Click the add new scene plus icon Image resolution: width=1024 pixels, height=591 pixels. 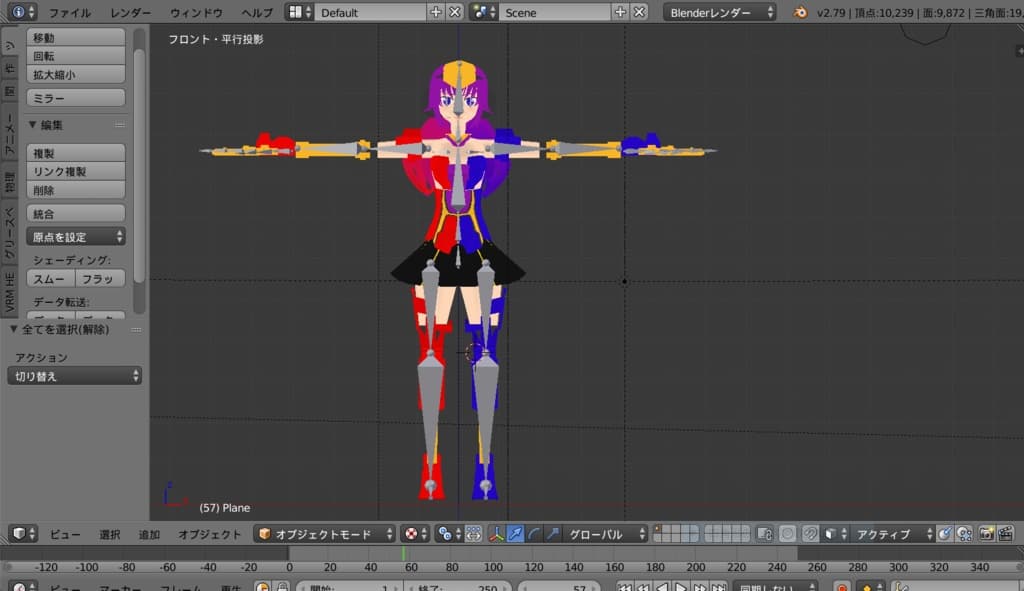tap(620, 13)
